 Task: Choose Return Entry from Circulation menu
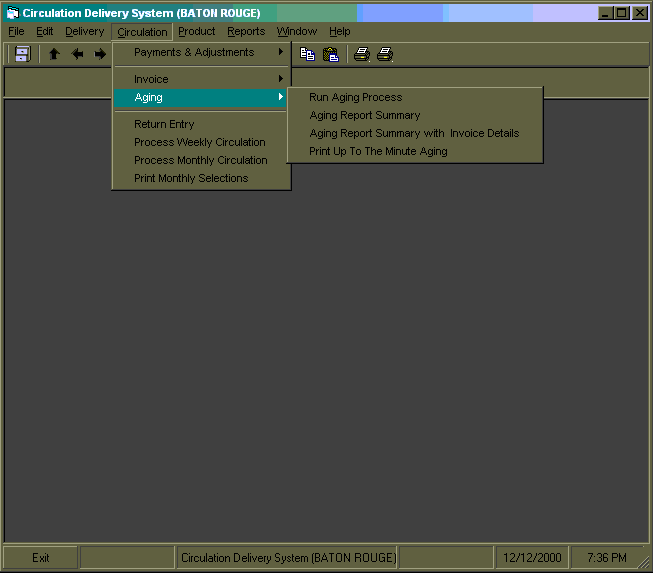[x=201, y=124]
